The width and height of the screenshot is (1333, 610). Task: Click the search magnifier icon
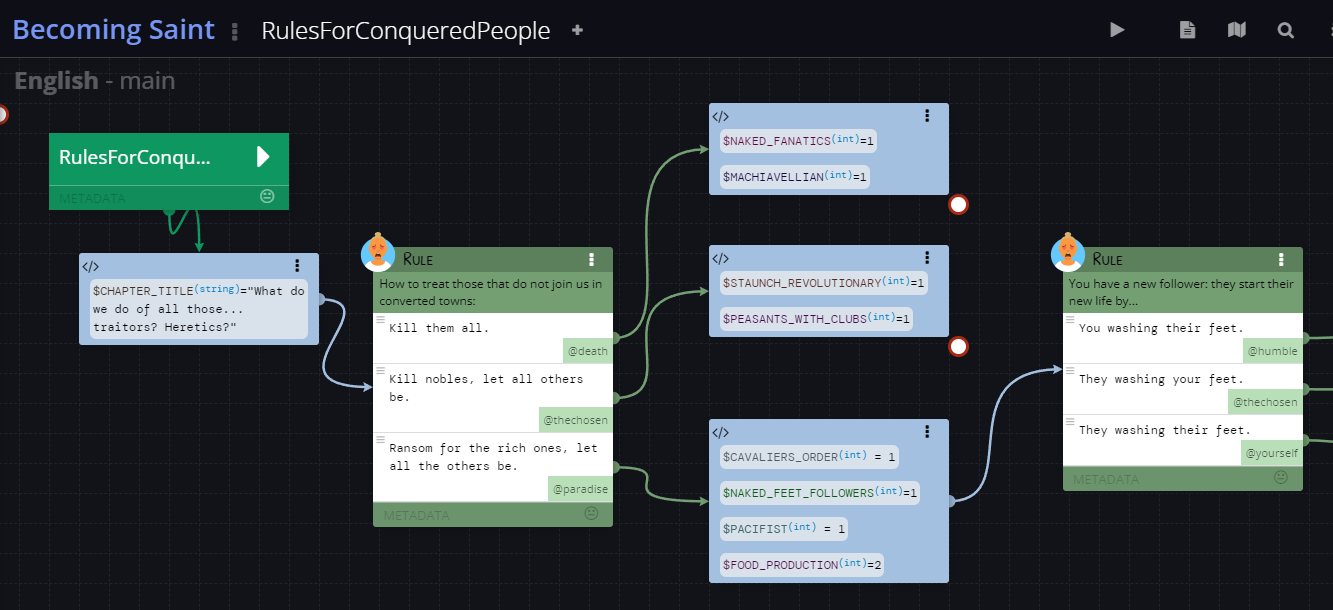1286,30
